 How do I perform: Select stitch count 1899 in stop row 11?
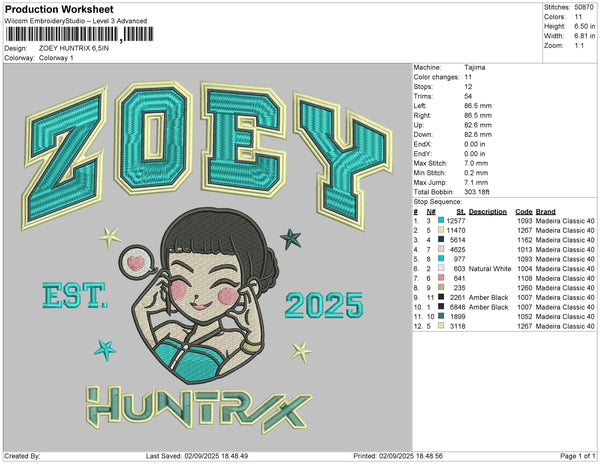tap(458, 317)
